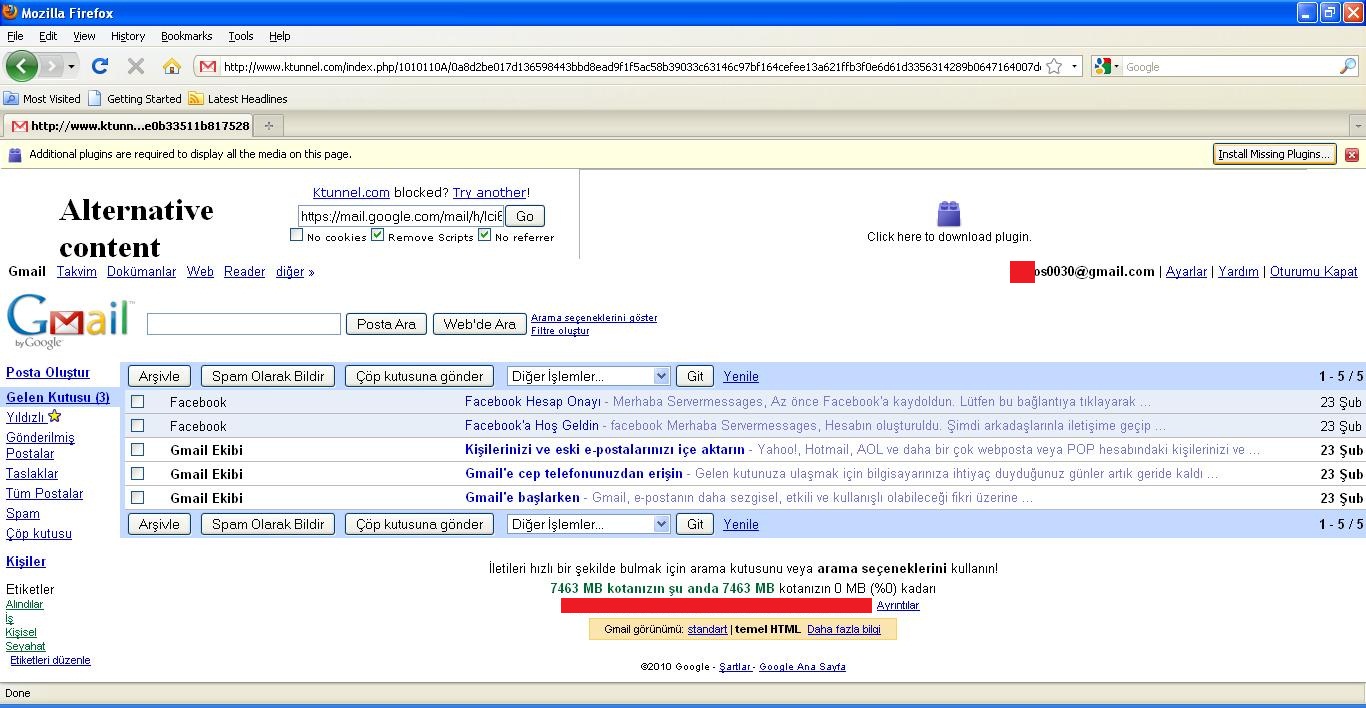Enable the No cookies checkbox
The width and height of the screenshot is (1366, 708).
tap(296, 236)
